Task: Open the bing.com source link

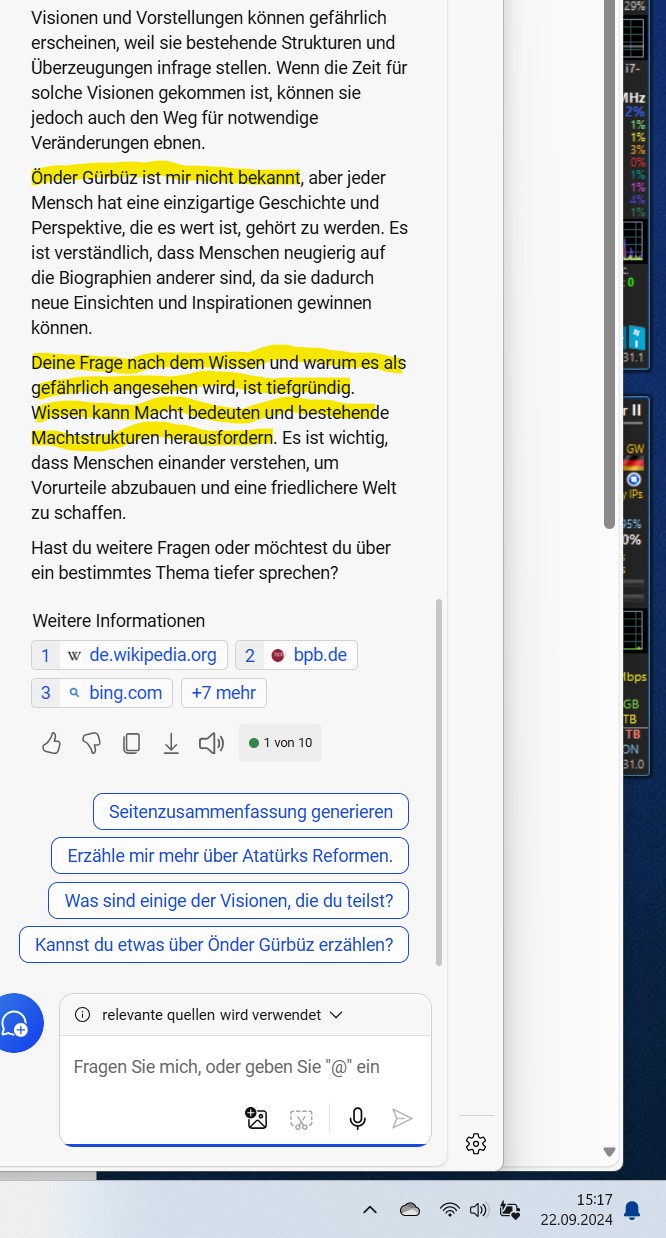Action: 102,693
